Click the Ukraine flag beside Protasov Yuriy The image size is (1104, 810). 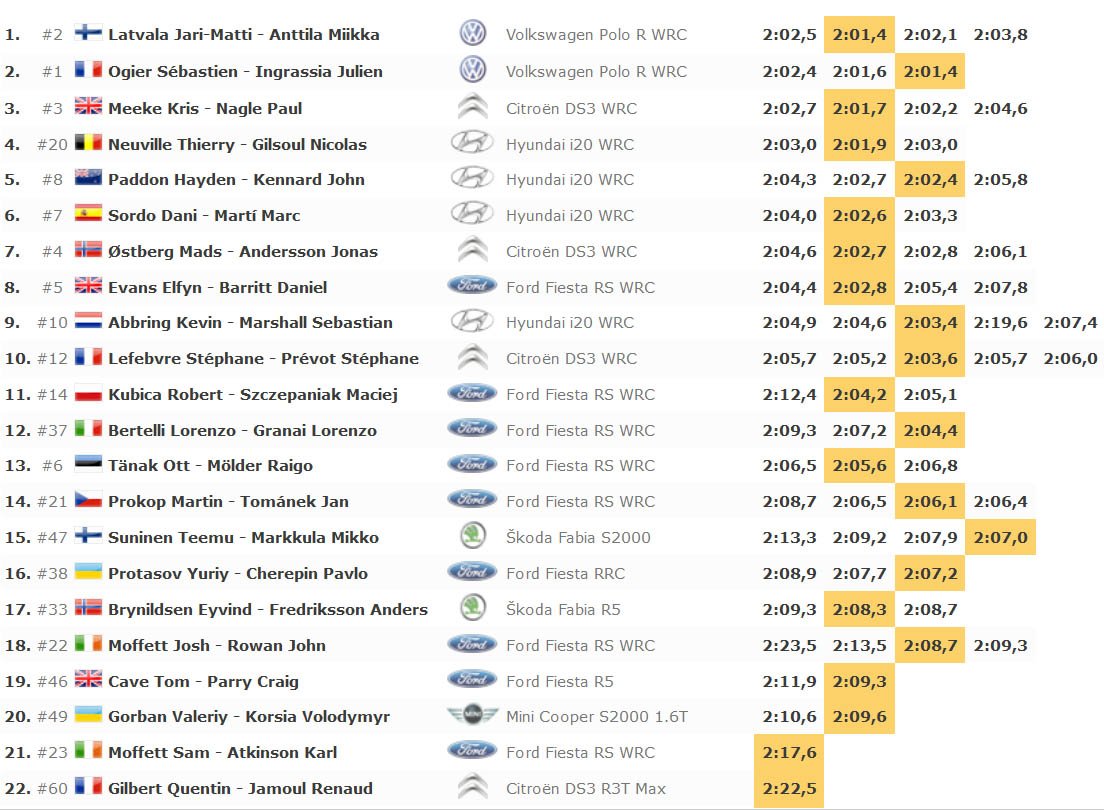[88, 572]
